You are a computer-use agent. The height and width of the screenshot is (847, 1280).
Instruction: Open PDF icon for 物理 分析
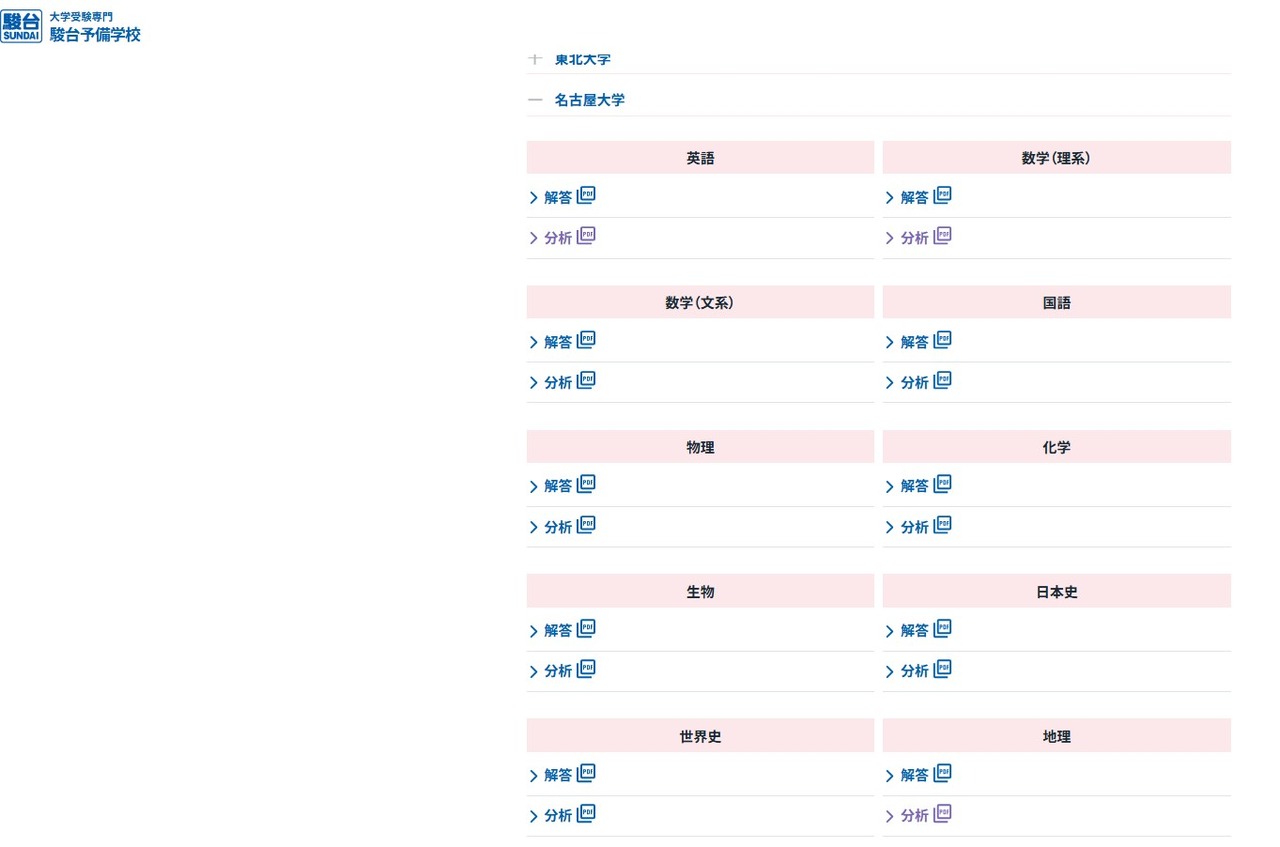click(586, 525)
